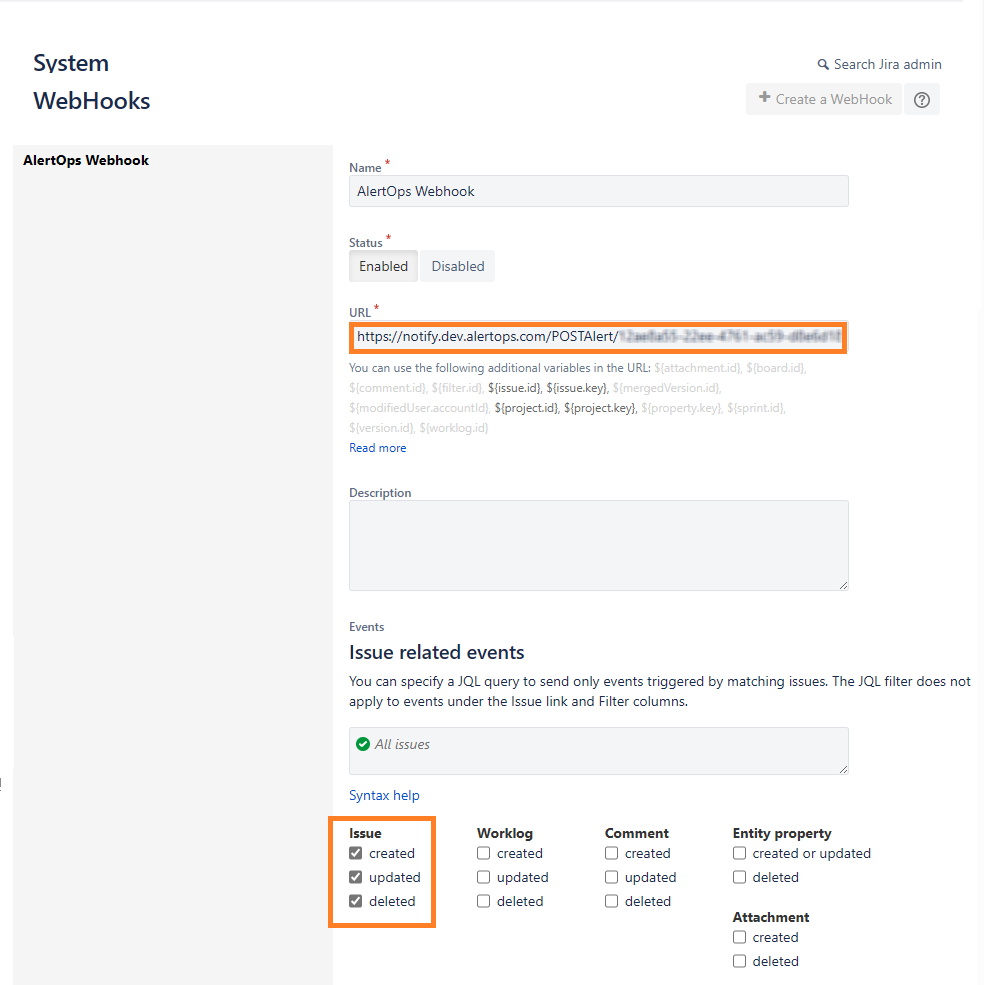The image size is (984, 985).
Task: Uncheck Issue created checkbox
Action: click(x=356, y=853)
